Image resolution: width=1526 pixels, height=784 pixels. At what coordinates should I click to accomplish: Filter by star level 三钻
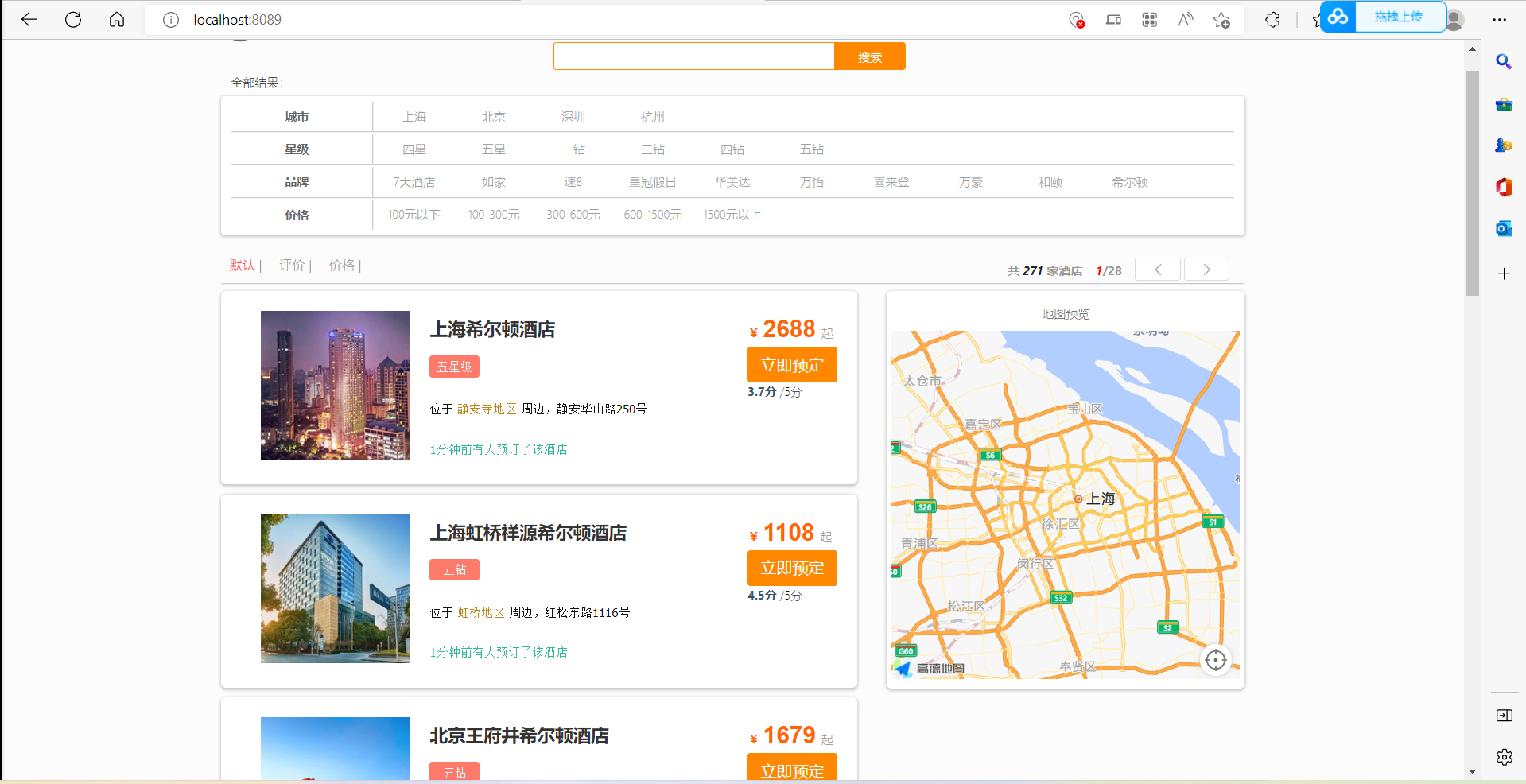tap(653, 149)
